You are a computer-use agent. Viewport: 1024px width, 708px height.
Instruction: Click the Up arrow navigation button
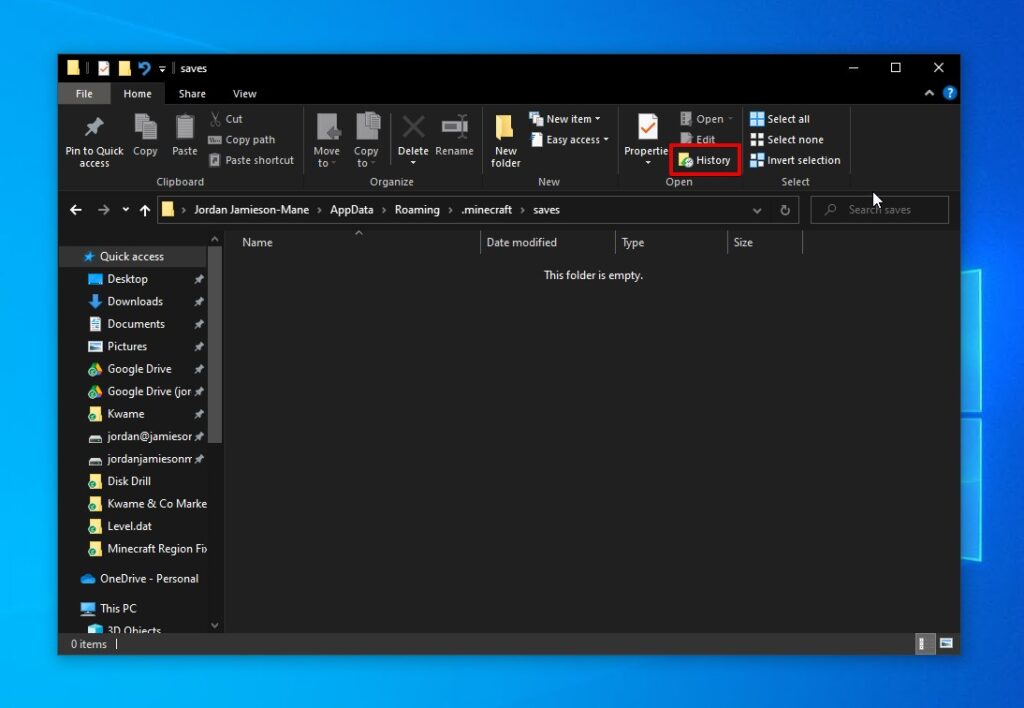click(x=145, y=210)
